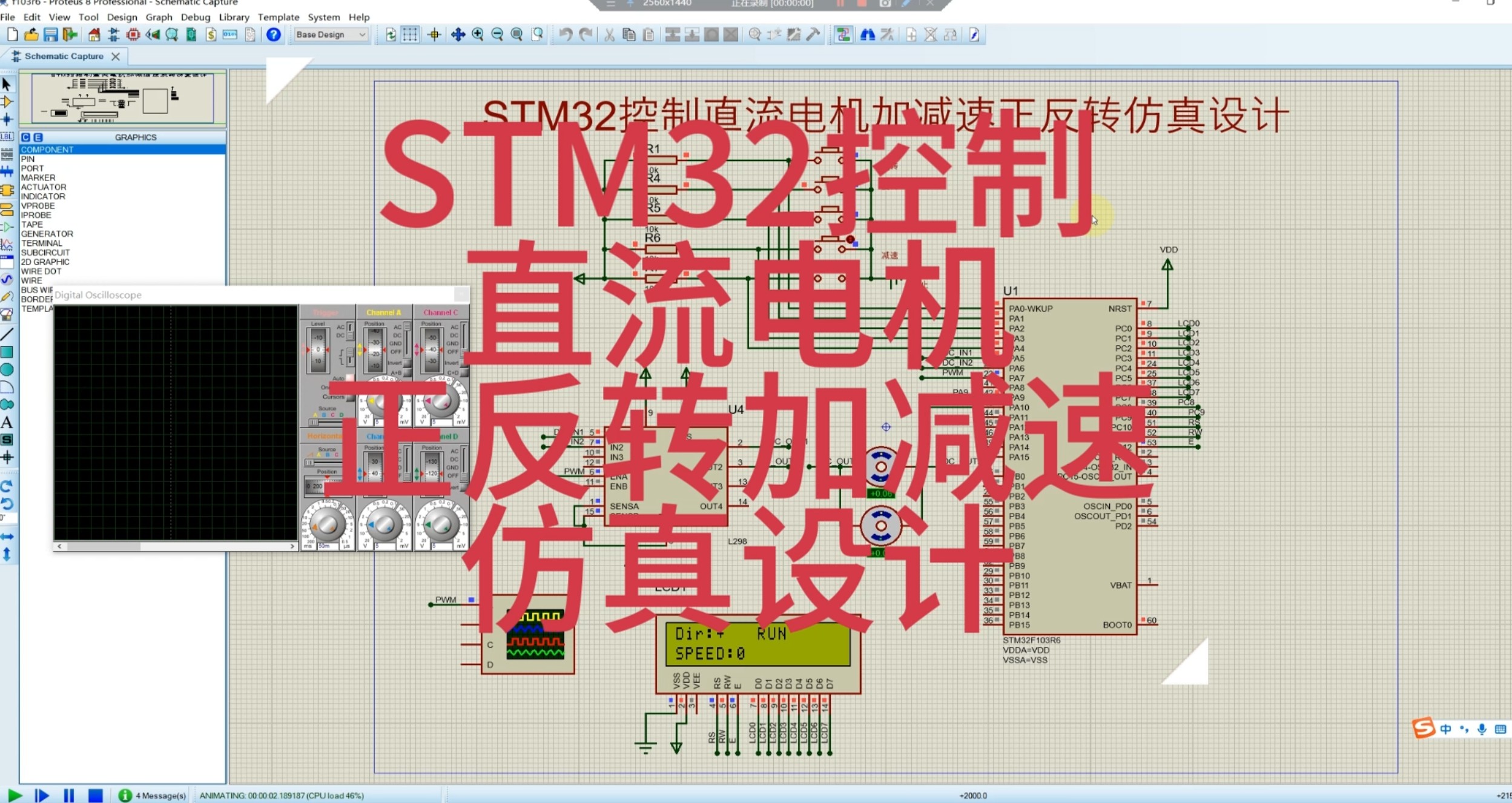Click the blue binoculars search icon

point(867,35)
